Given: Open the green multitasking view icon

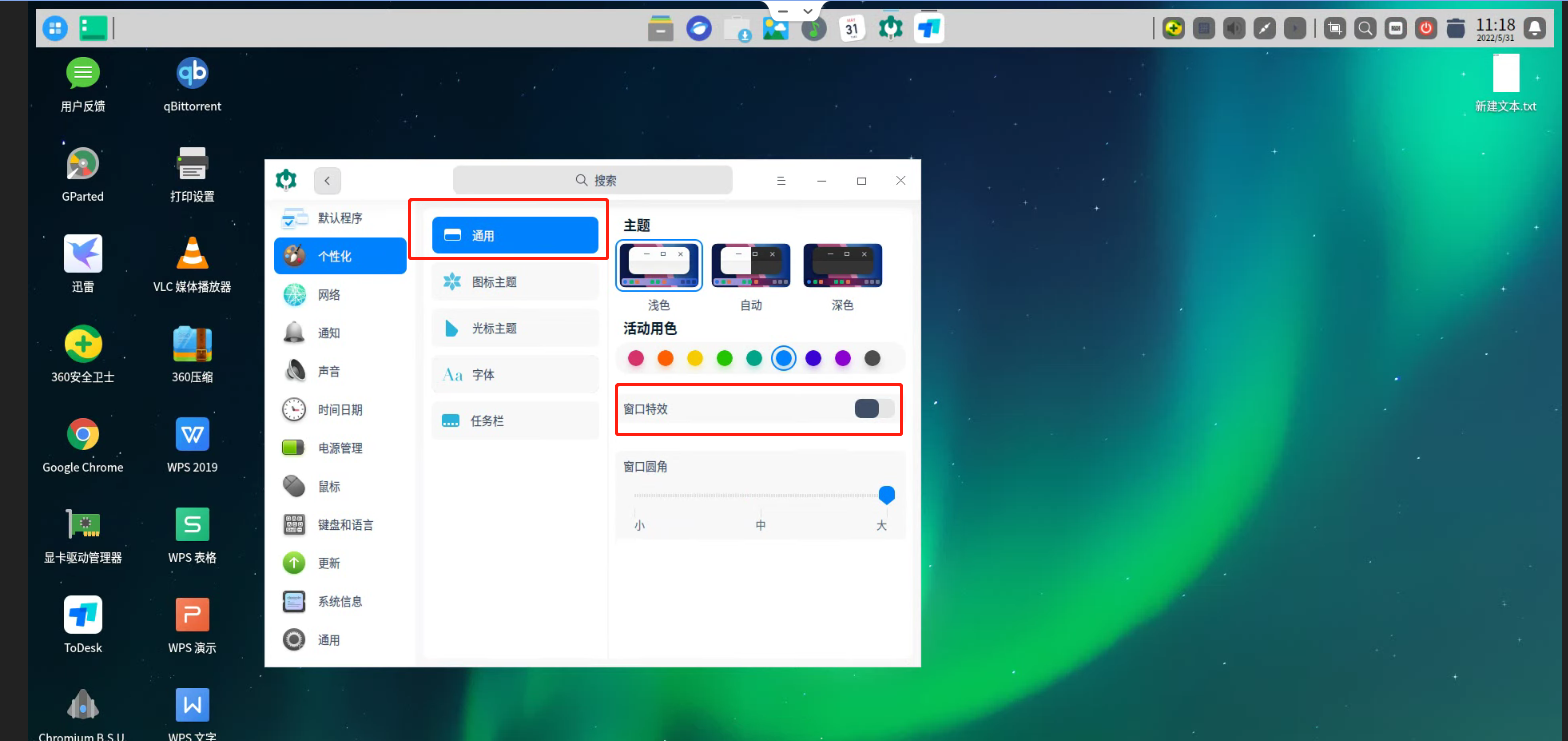Looking at the screenshot, I should point(93,28).
